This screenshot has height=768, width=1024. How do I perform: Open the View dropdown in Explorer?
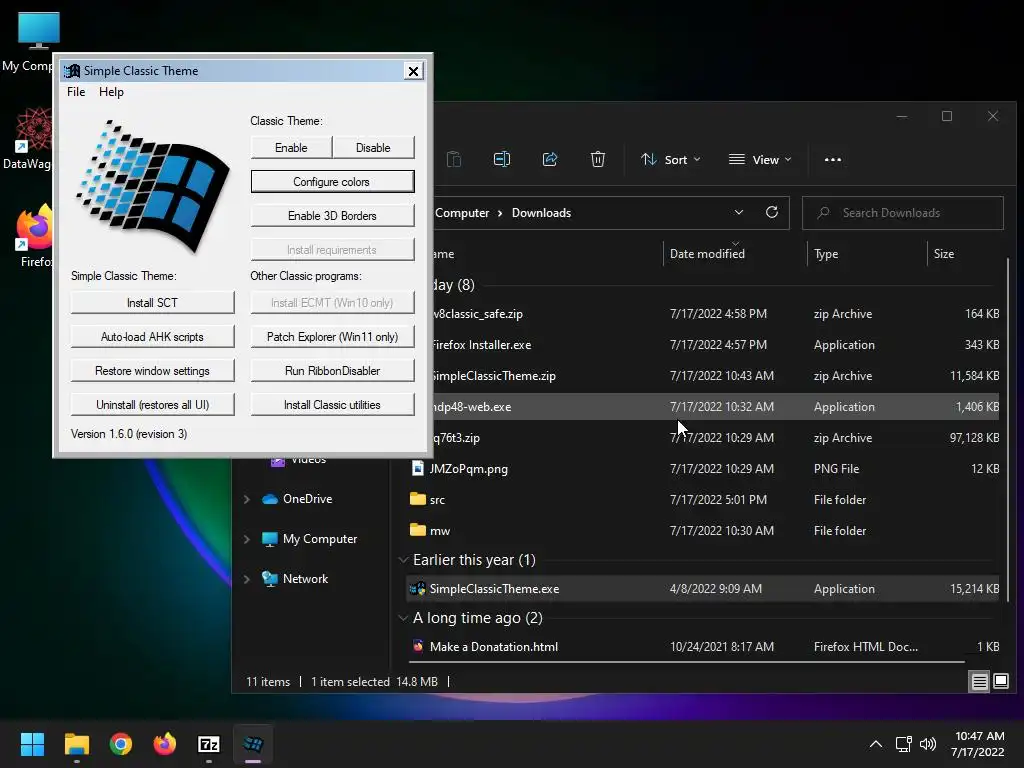tap(760, 159)
